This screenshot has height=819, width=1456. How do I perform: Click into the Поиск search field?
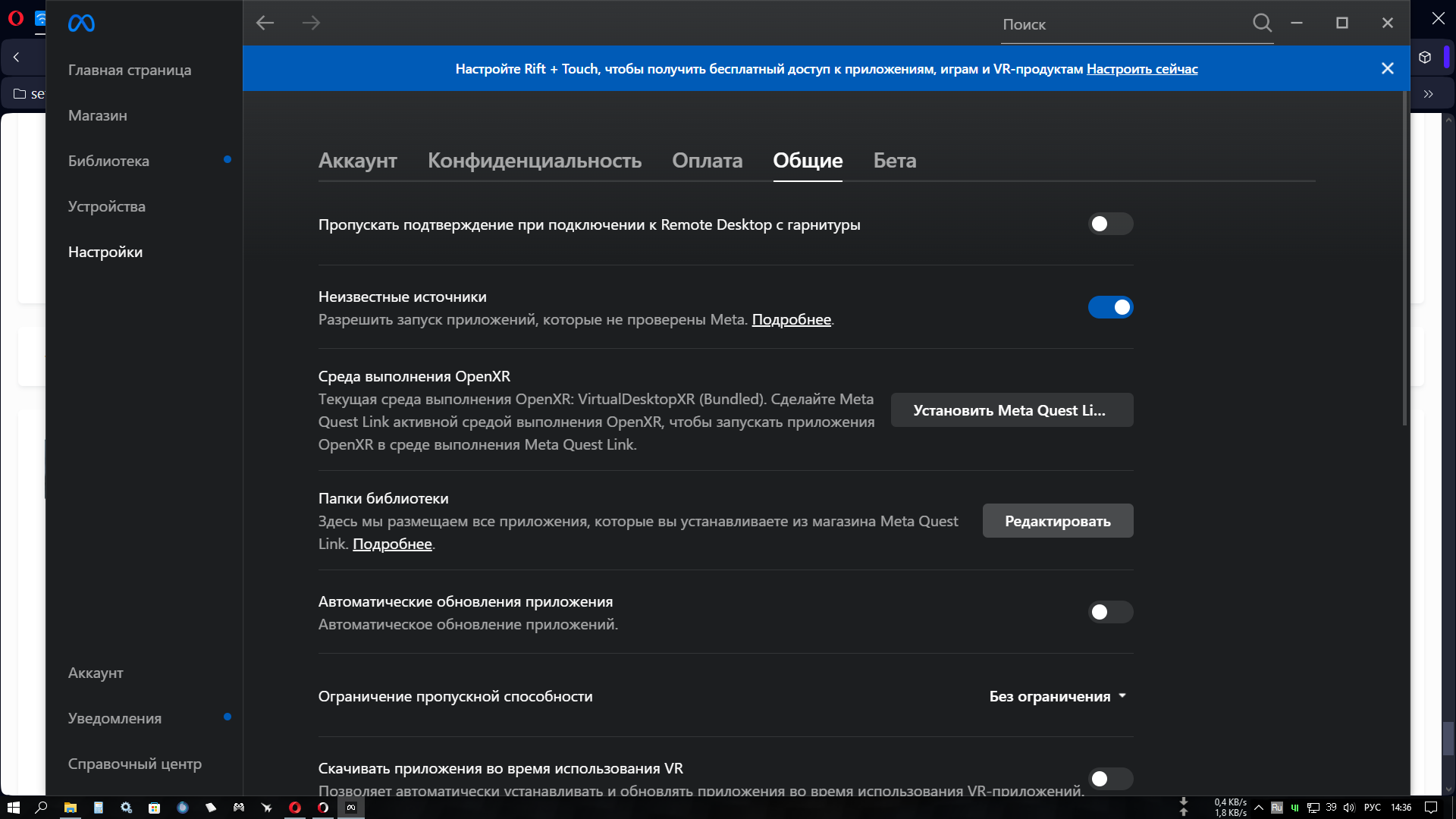[x=1122, y=24]
